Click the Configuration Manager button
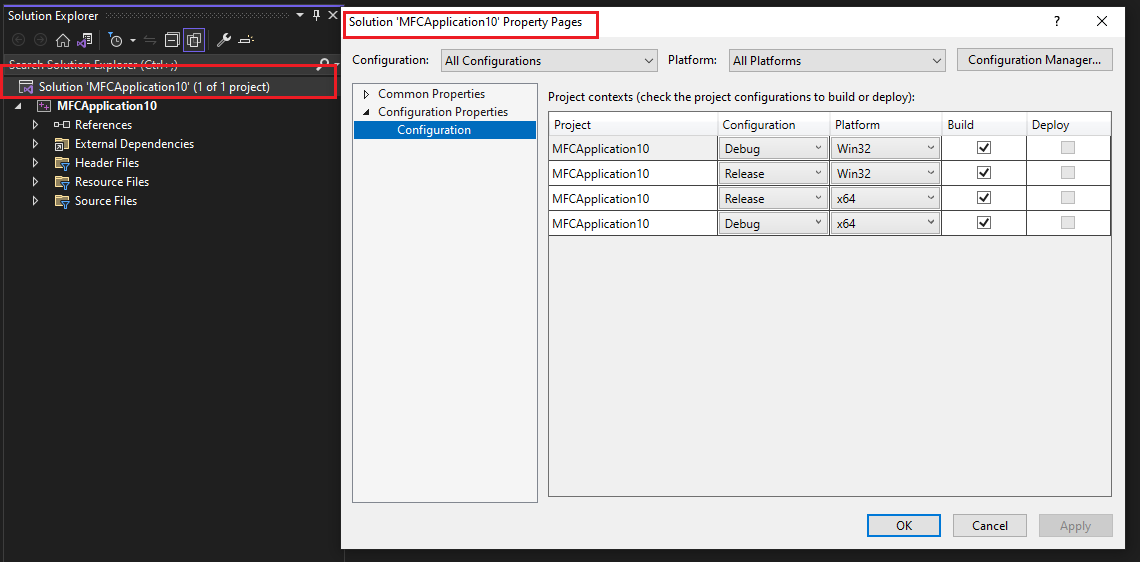The image size is (1140, 562). coord(1035,60)
